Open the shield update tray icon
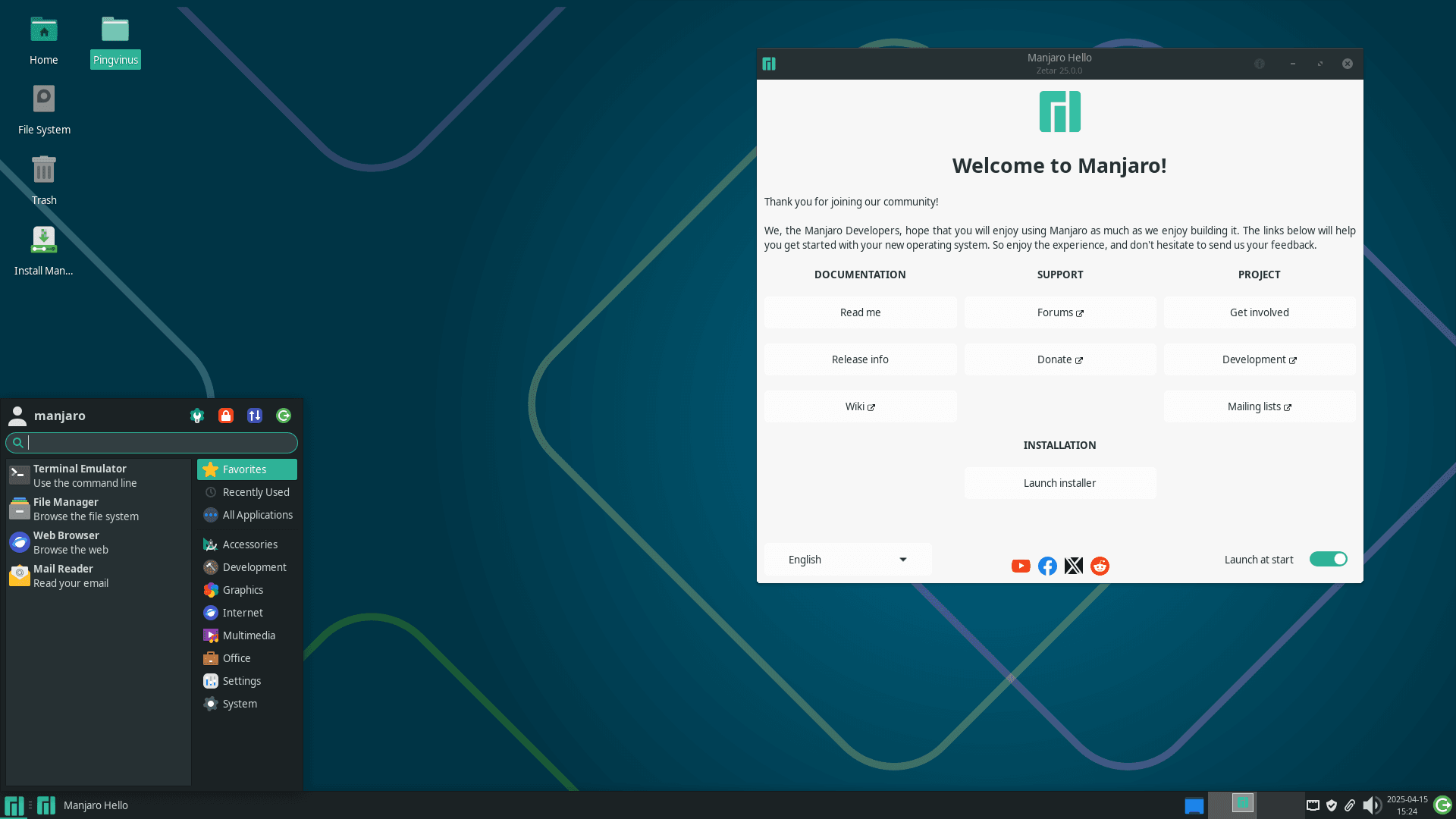 [1332, 805]
